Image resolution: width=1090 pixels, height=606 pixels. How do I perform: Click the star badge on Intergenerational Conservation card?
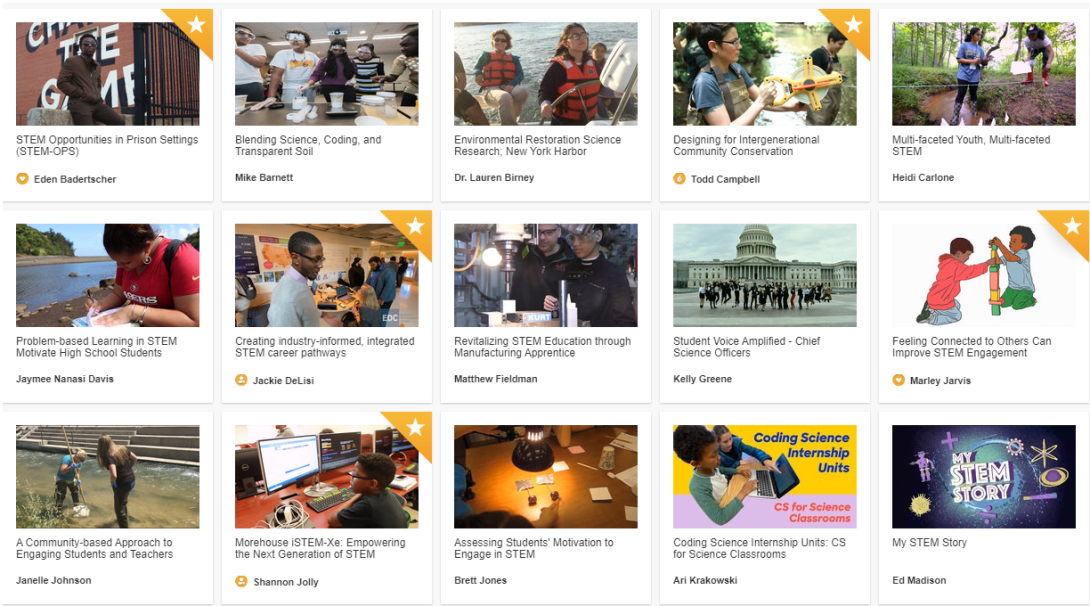click(853, 26)
